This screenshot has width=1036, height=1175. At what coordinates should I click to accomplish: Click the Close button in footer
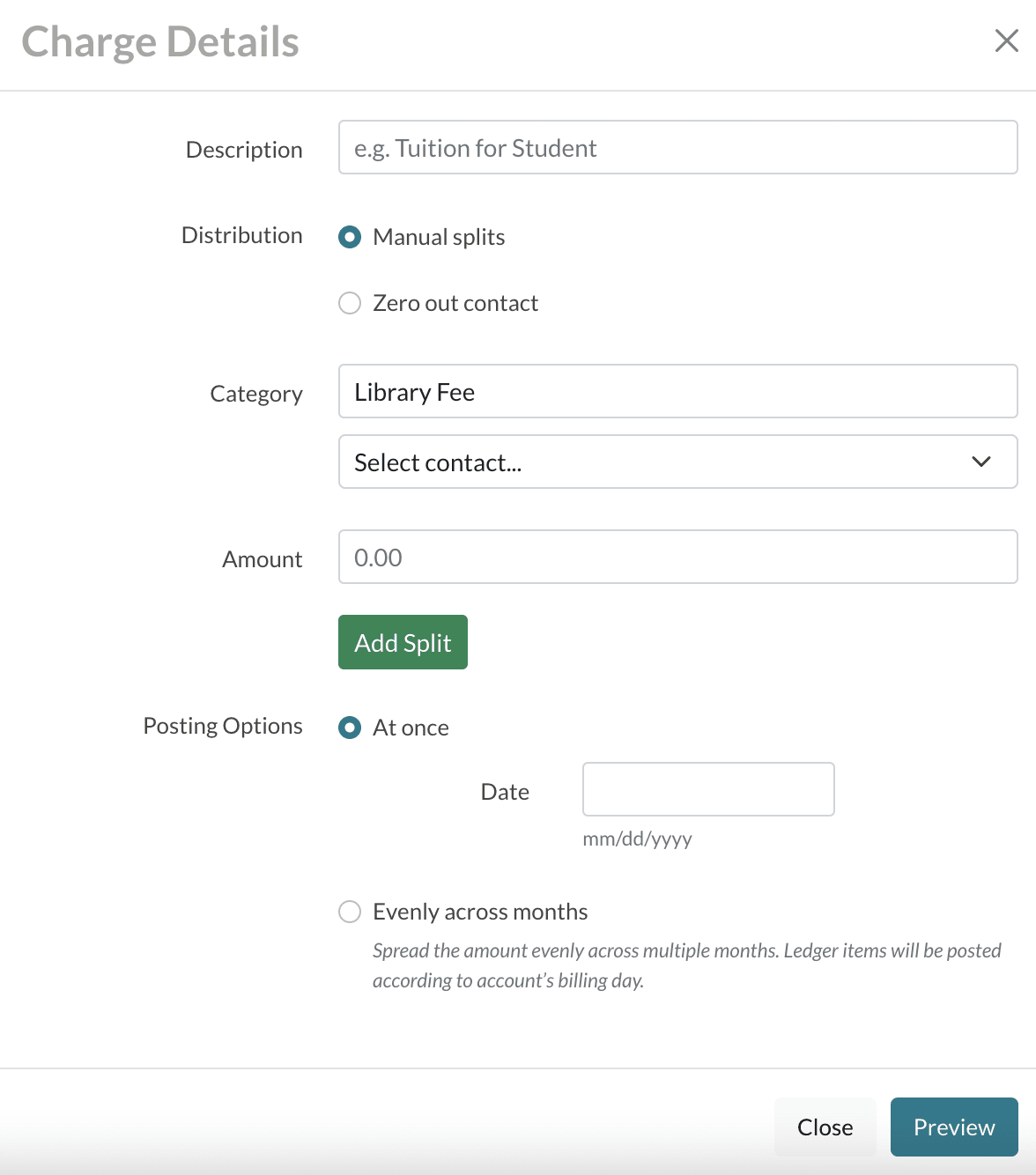825,1127
